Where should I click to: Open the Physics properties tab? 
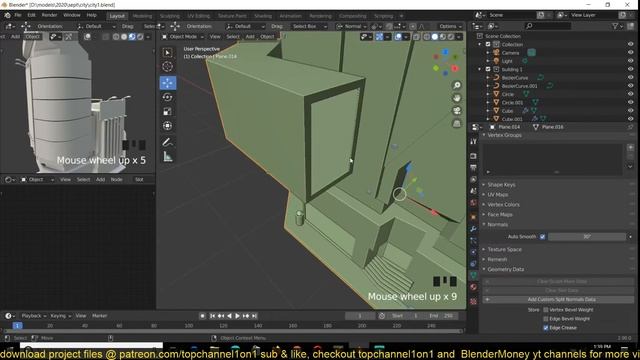coord(473,252)
